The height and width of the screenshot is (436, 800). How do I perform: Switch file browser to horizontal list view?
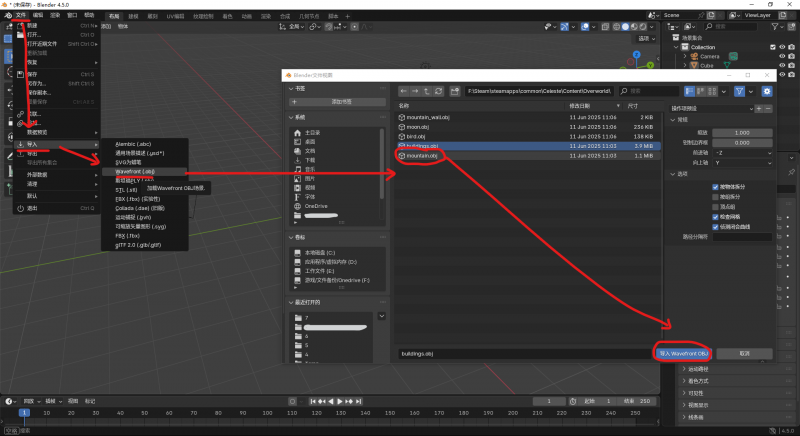tap(701, 91)
